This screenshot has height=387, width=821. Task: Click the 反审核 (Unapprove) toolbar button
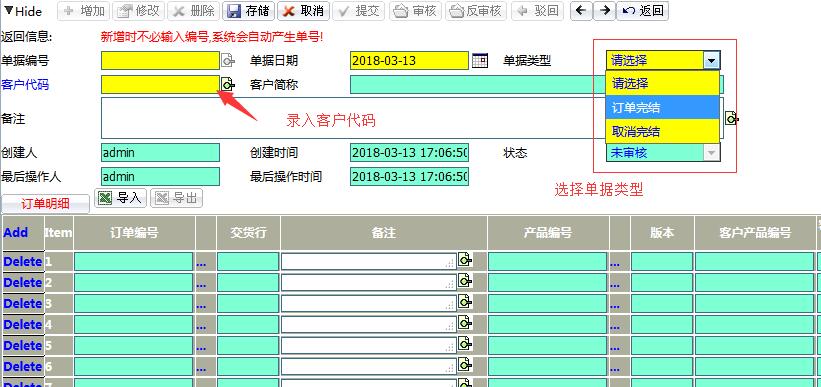475,11
